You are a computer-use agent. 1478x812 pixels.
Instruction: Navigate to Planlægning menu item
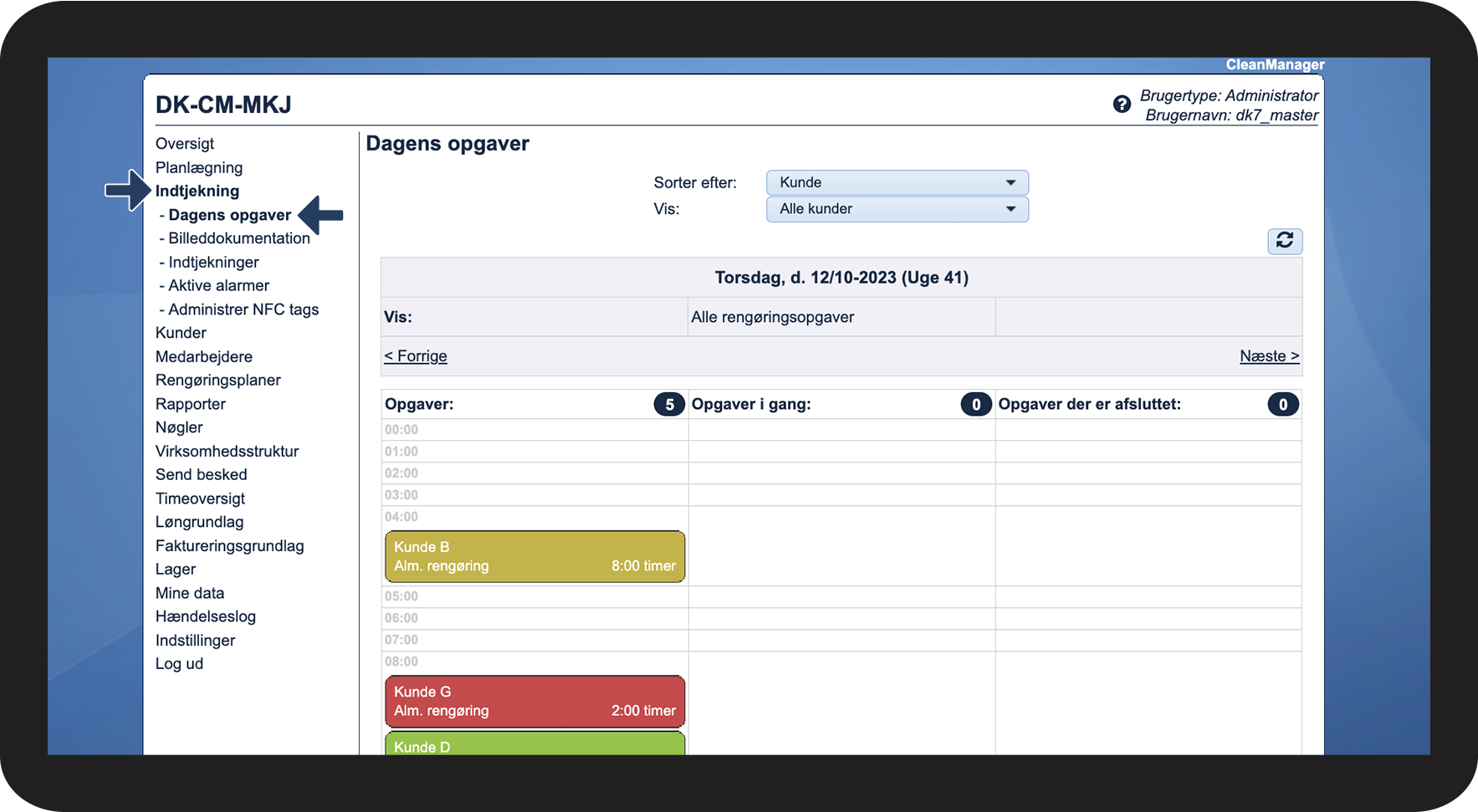[x=199, y=167]
